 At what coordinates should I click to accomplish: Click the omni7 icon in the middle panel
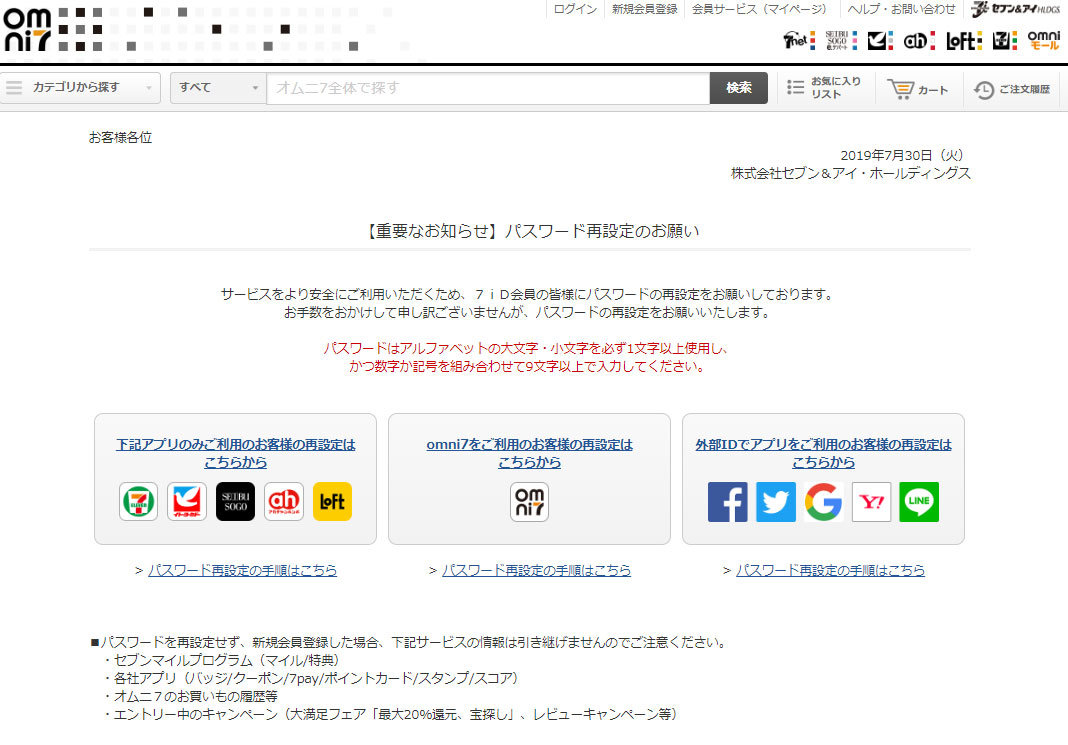pos(529,502)
